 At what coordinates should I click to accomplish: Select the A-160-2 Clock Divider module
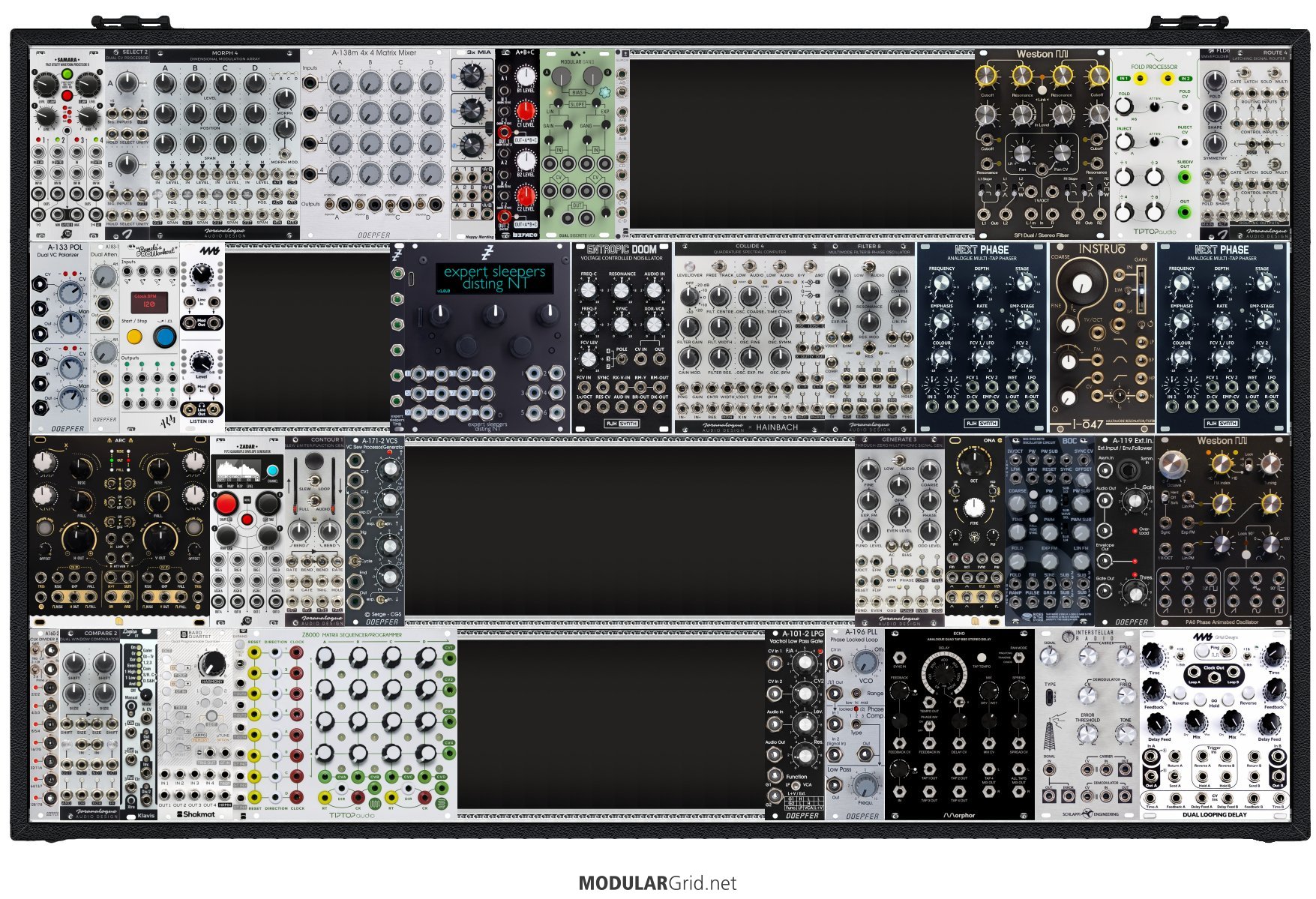(45, 724)
